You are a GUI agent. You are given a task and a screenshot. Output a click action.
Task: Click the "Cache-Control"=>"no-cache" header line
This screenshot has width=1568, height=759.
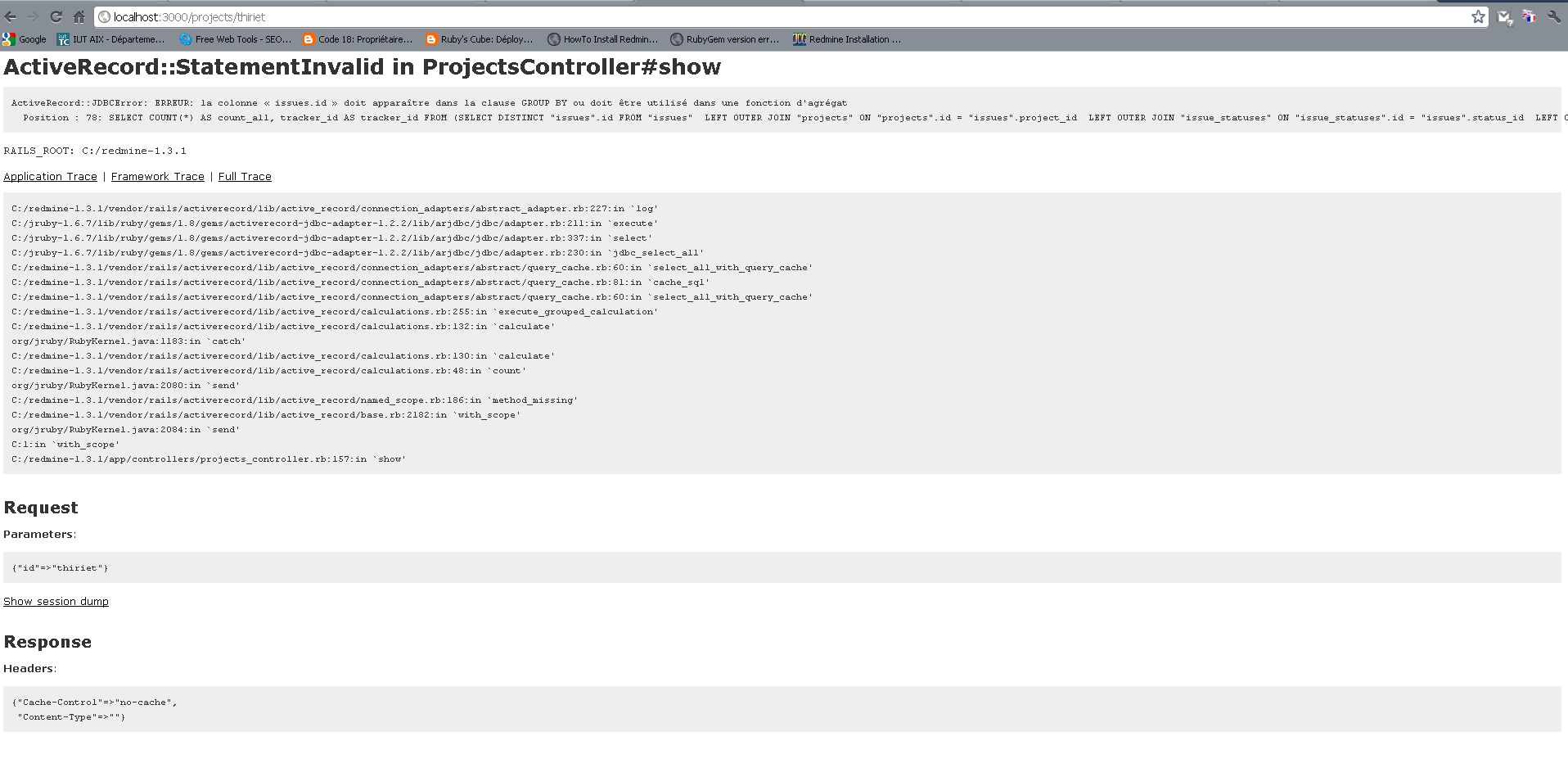94,703
